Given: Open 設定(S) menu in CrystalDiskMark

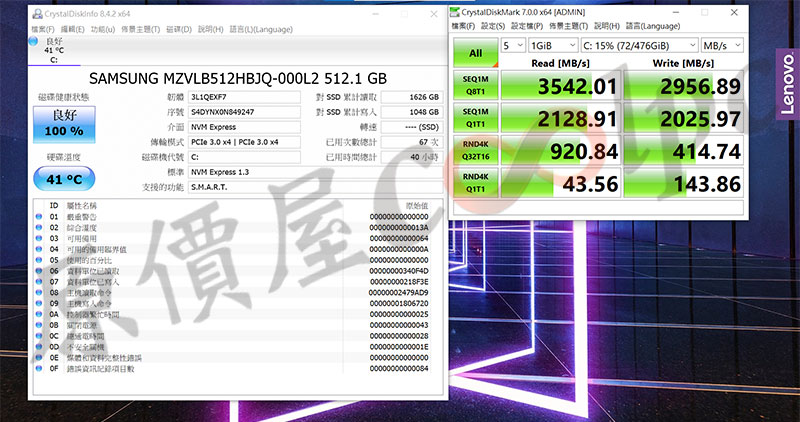Looking at the screenshot, I should (493, 26).
